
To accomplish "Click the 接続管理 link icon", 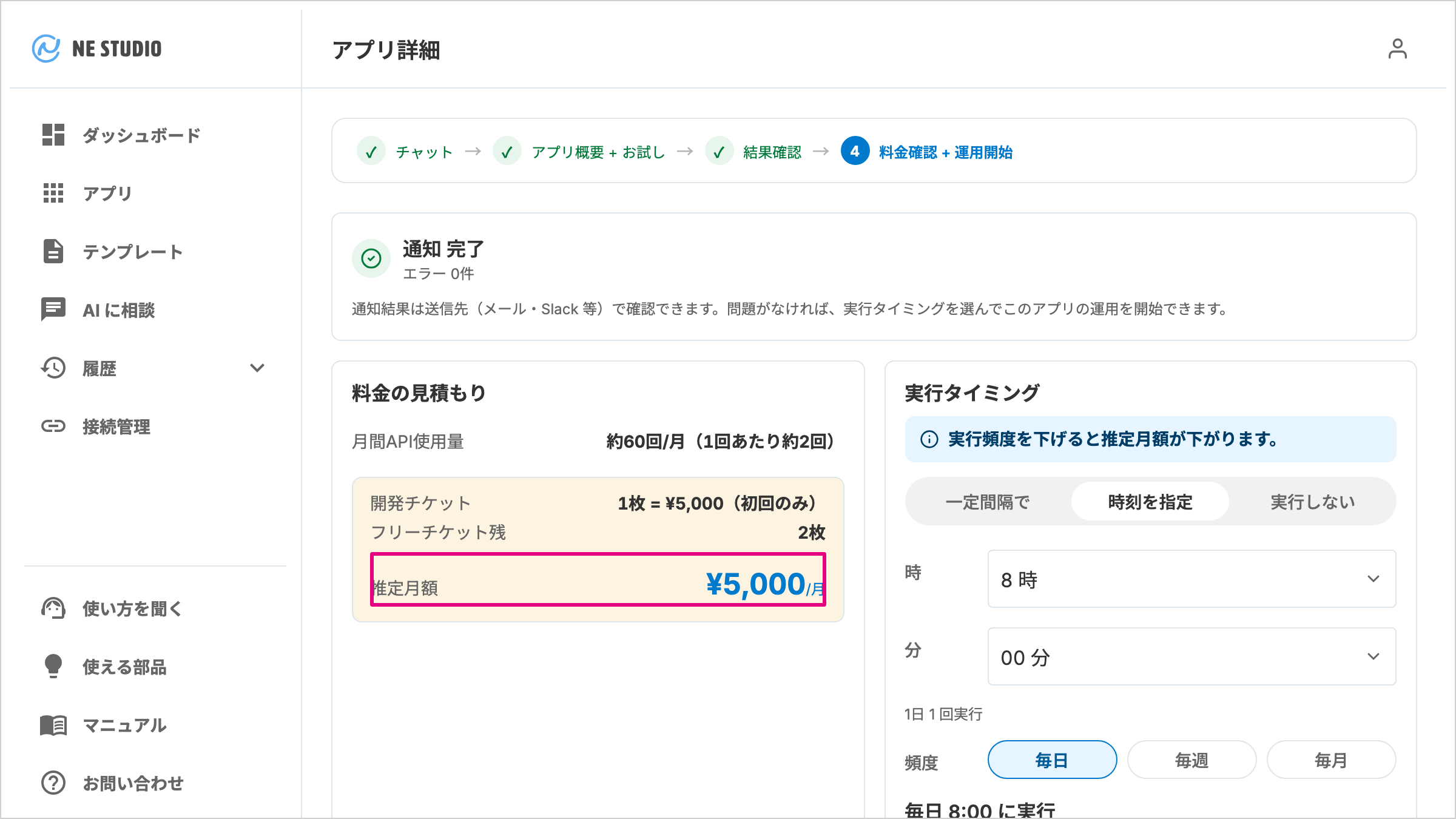I will pyautogui.click(x=53, y=426).
